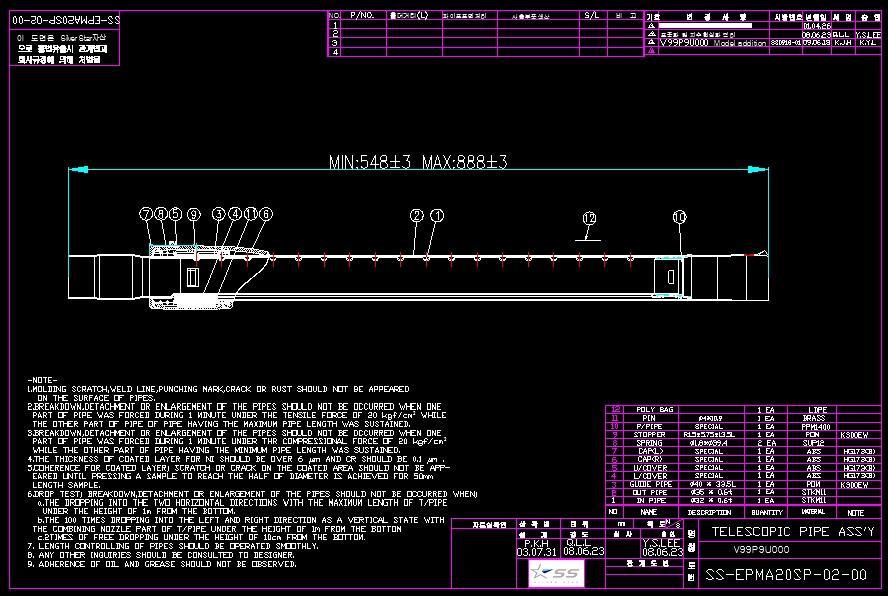
Task: Click note 8 about other inquiries
Action: [x=161, y=555]
